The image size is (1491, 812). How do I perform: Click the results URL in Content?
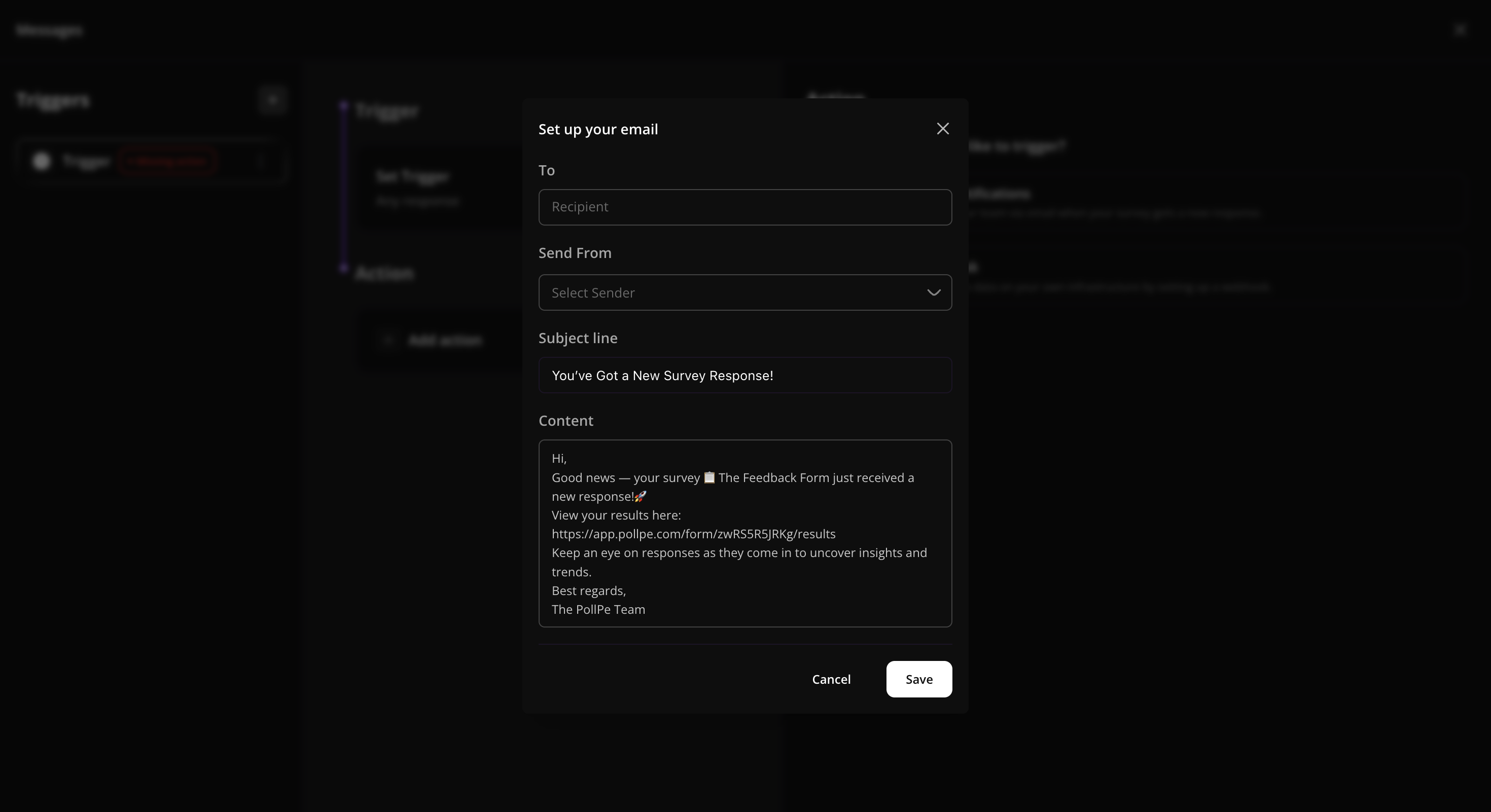tap(693, 534)
